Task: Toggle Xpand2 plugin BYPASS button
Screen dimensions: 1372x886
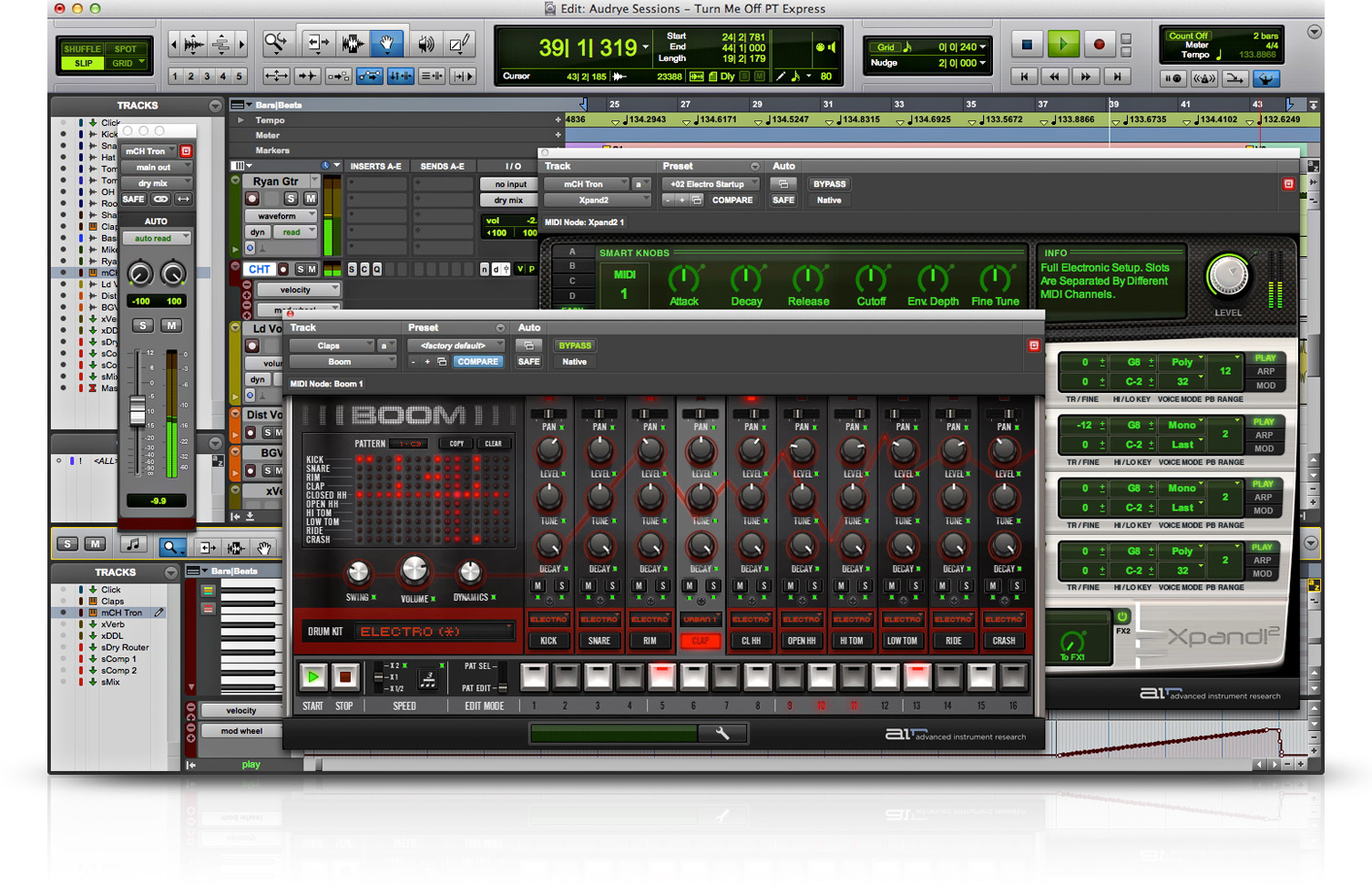Action: point(829,184)
